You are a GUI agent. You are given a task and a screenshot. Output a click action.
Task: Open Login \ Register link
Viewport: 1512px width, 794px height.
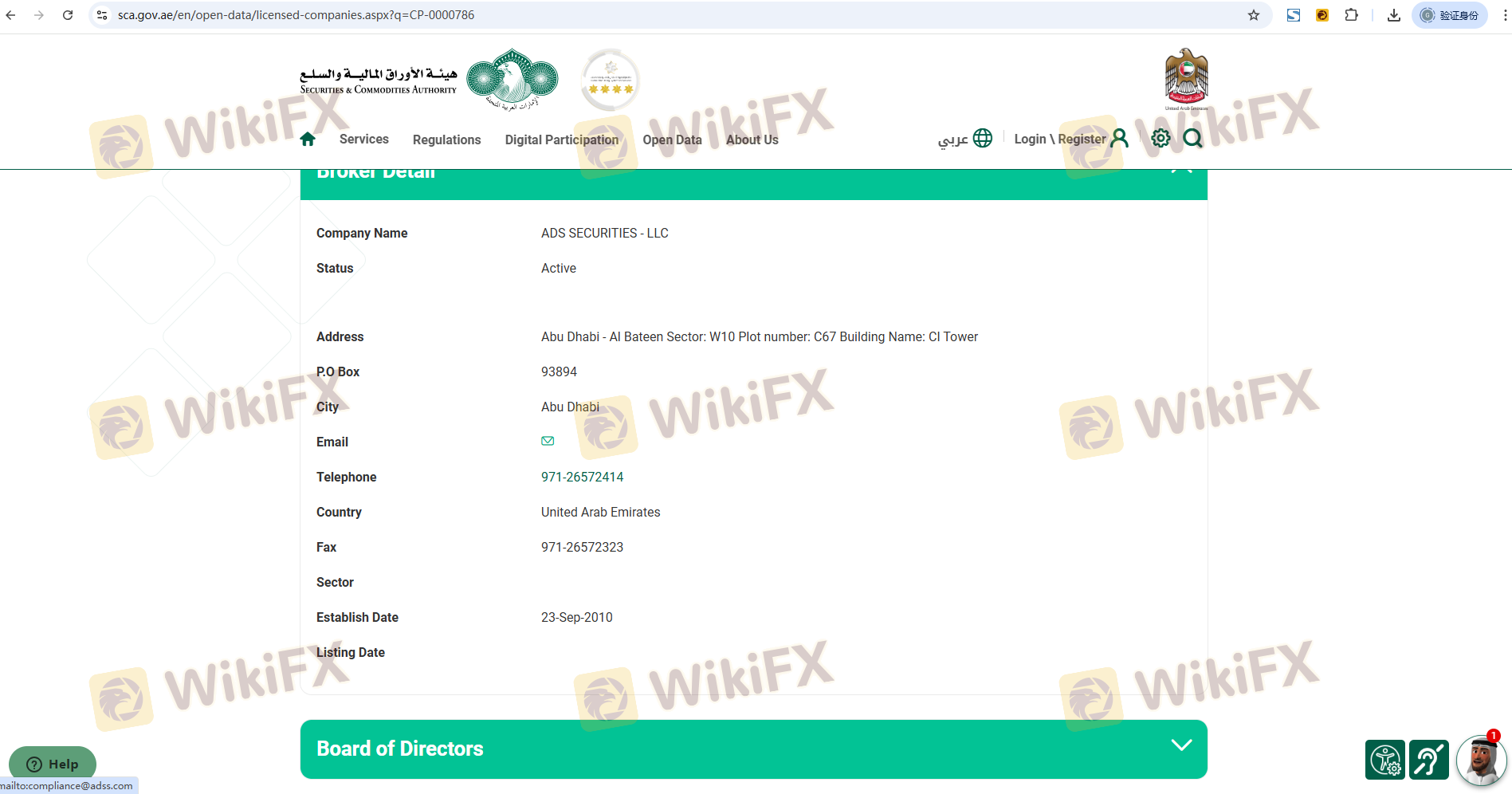tap(1060, 139)
